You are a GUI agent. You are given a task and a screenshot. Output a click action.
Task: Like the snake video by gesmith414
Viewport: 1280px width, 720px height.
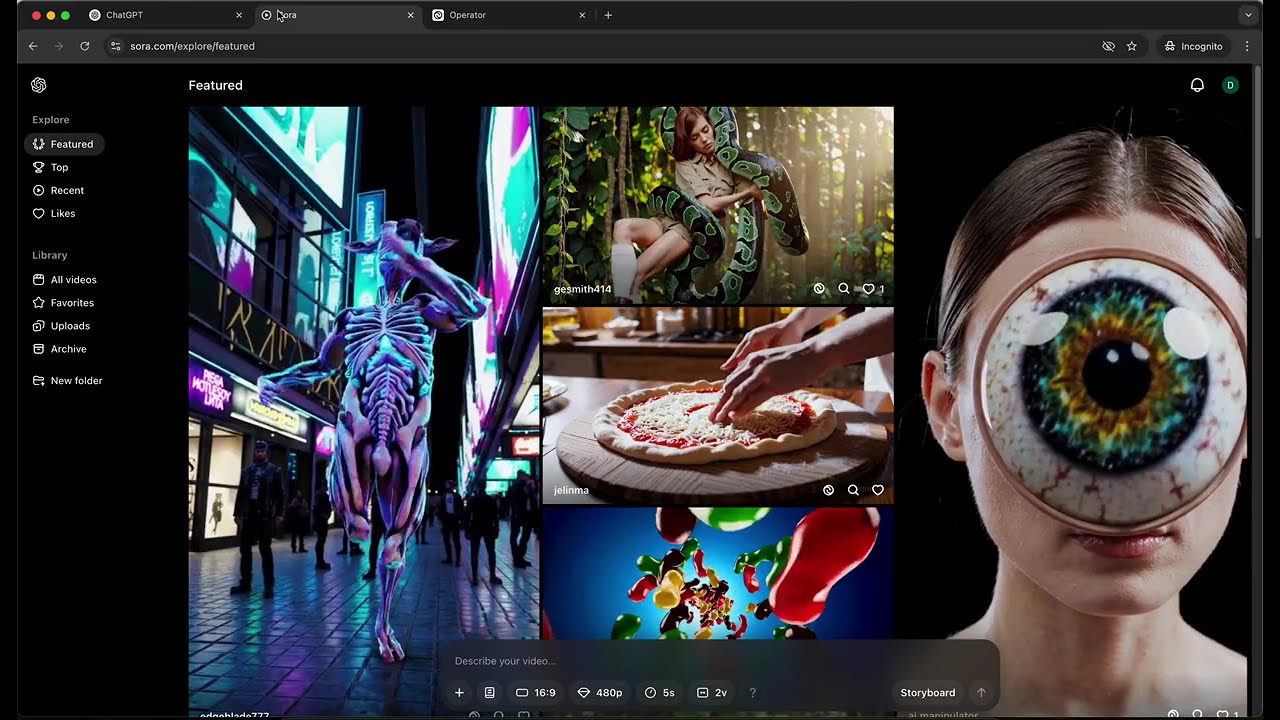pos(868,288)
